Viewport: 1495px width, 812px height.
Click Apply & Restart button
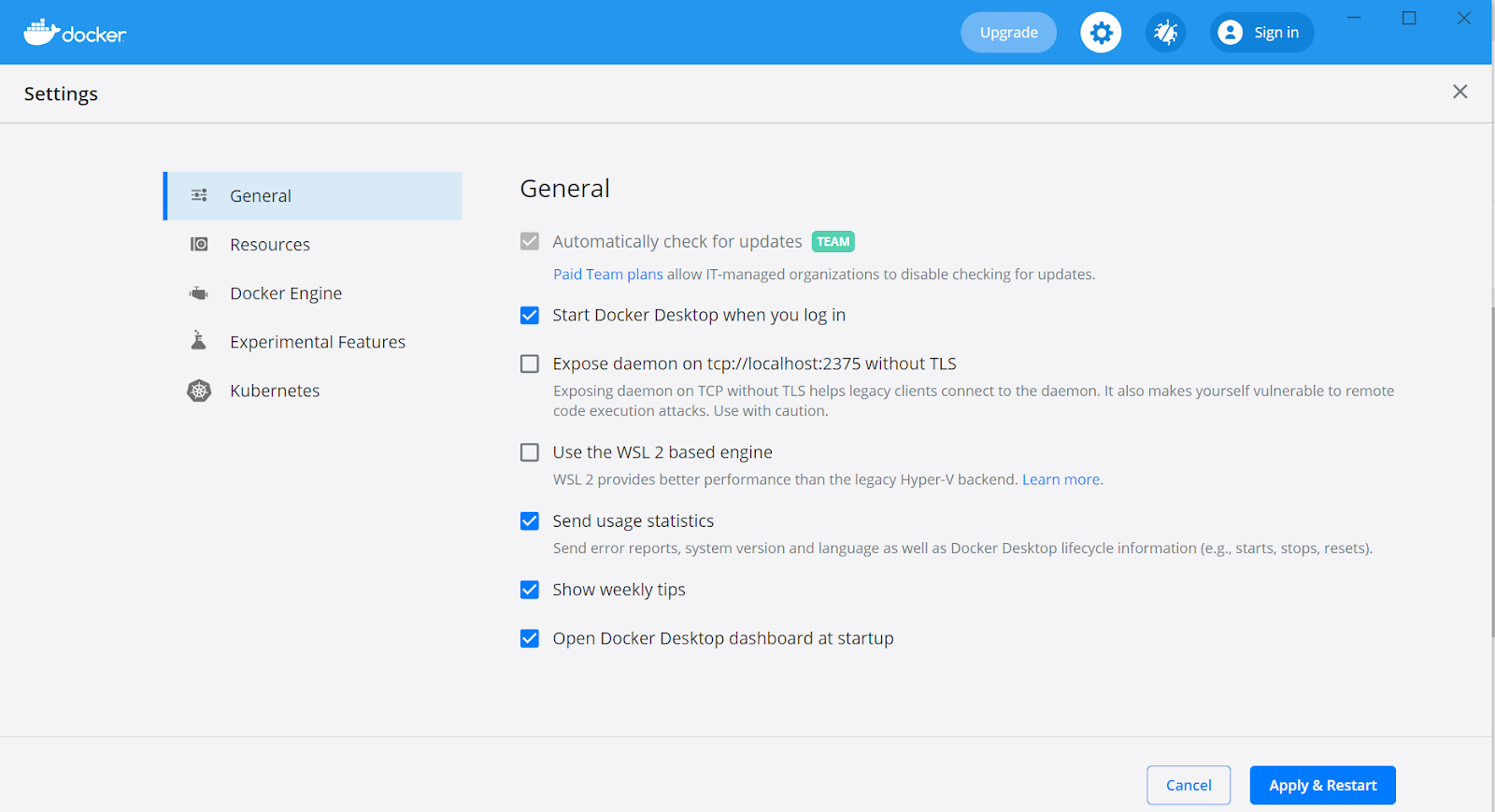[1322, 785]
